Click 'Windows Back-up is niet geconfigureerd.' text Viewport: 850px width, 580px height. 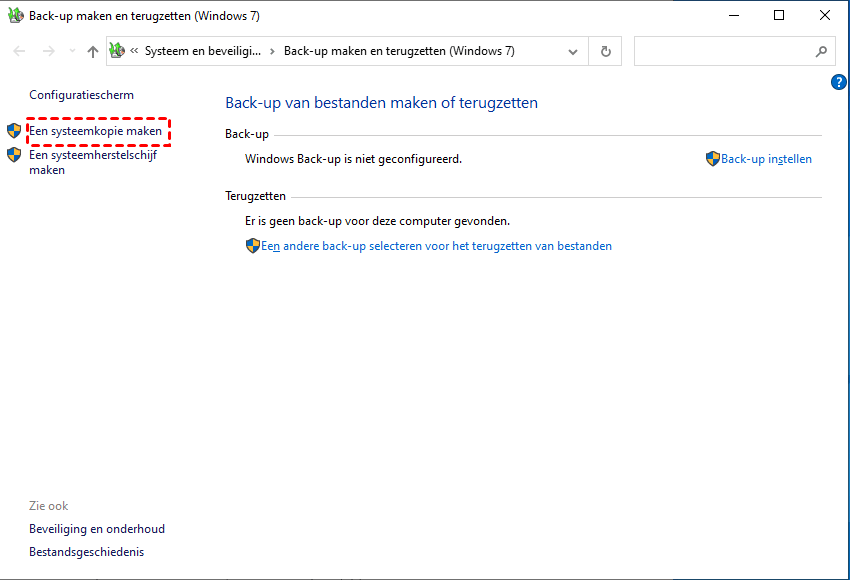tap(353, 159)
